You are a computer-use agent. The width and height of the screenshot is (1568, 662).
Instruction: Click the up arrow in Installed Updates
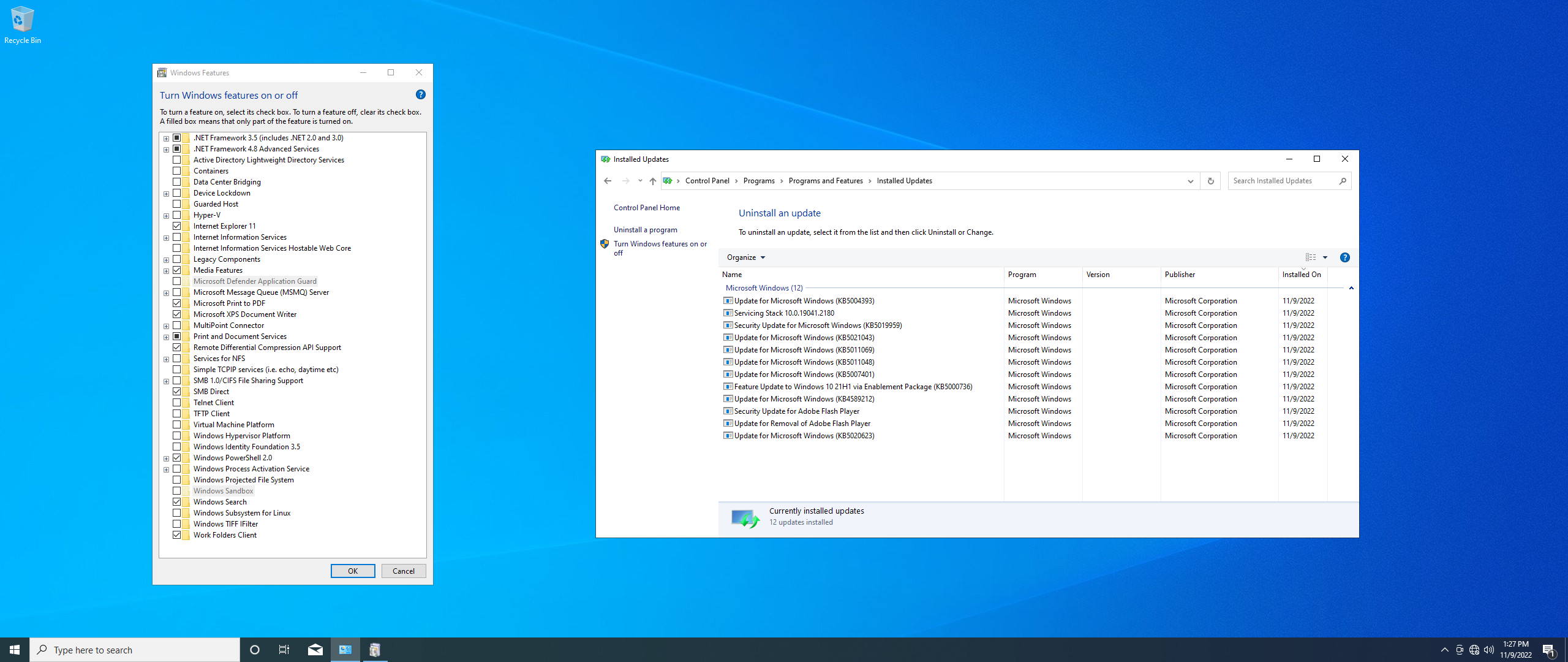tap(652, 181)
